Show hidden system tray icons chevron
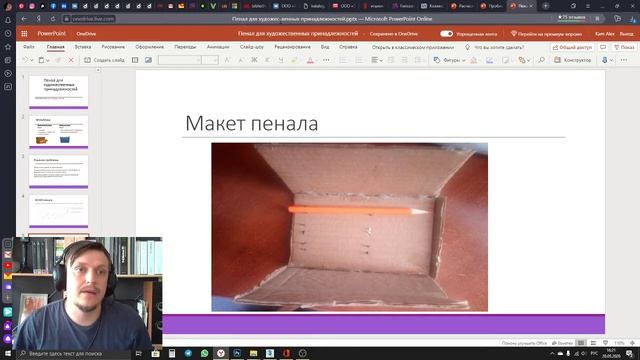 point(552,353)
